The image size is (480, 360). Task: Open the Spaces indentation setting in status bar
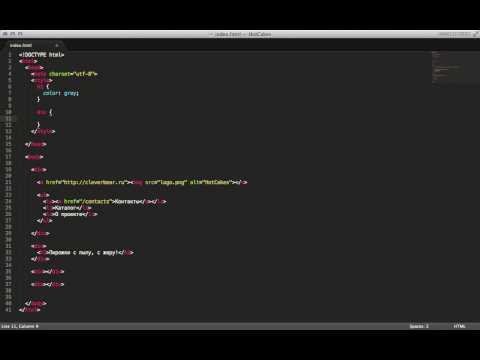click(x=419, y=326)
